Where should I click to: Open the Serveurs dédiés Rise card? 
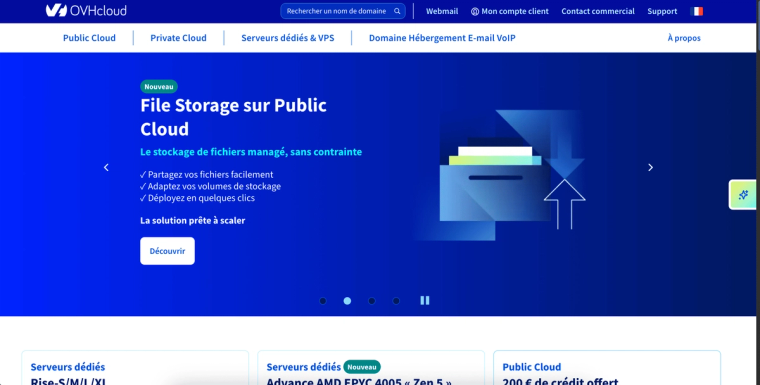(x=135, y=368)
